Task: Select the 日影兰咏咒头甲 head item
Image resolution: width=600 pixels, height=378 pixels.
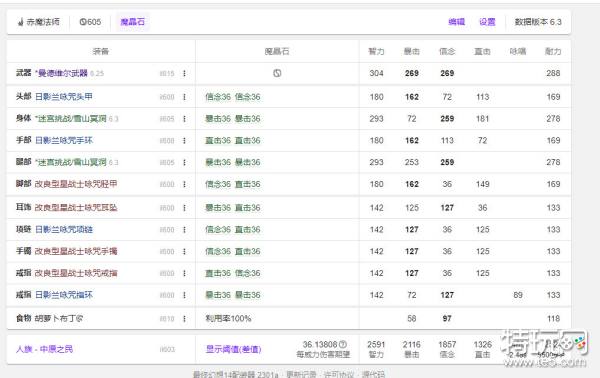Action: pyautogui.click(x=64, y=97)
